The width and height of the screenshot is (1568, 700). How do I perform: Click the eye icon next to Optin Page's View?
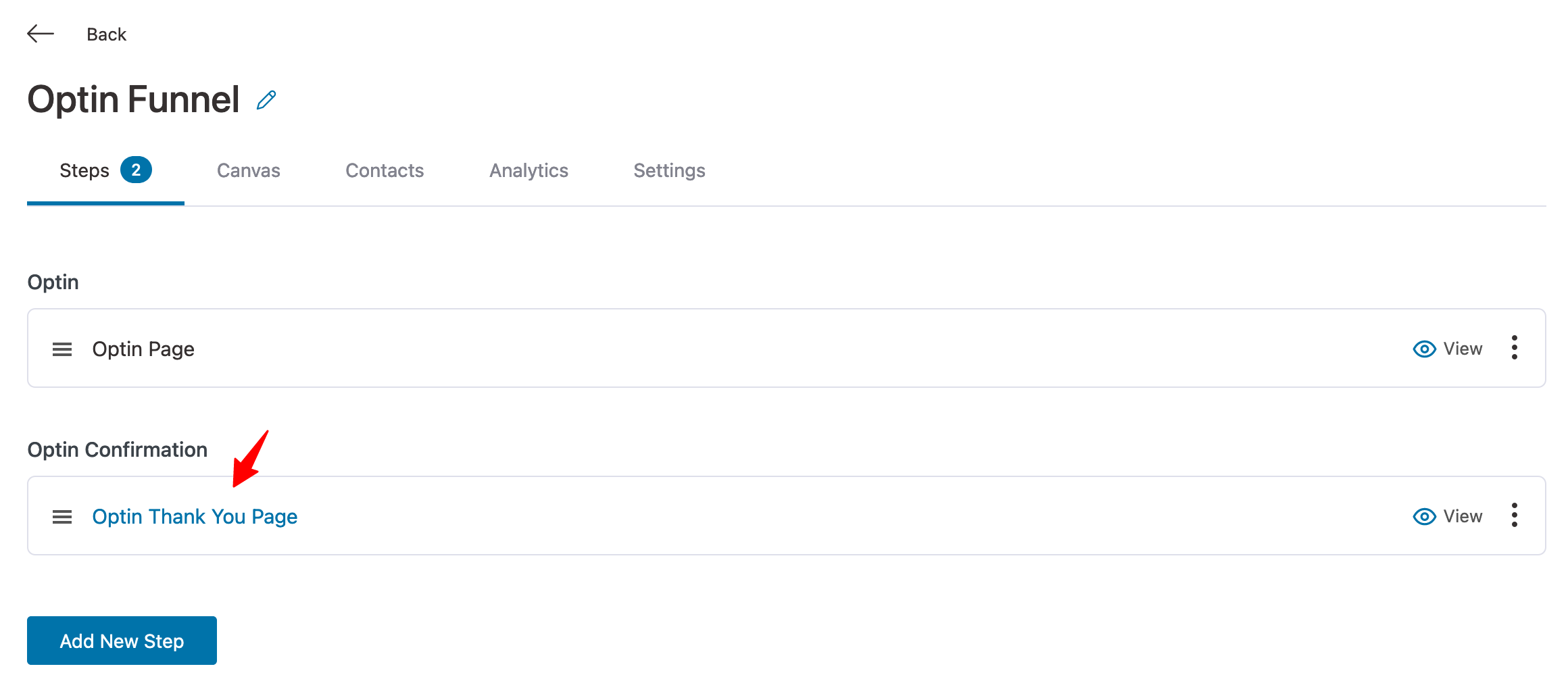coord(1424,349)
